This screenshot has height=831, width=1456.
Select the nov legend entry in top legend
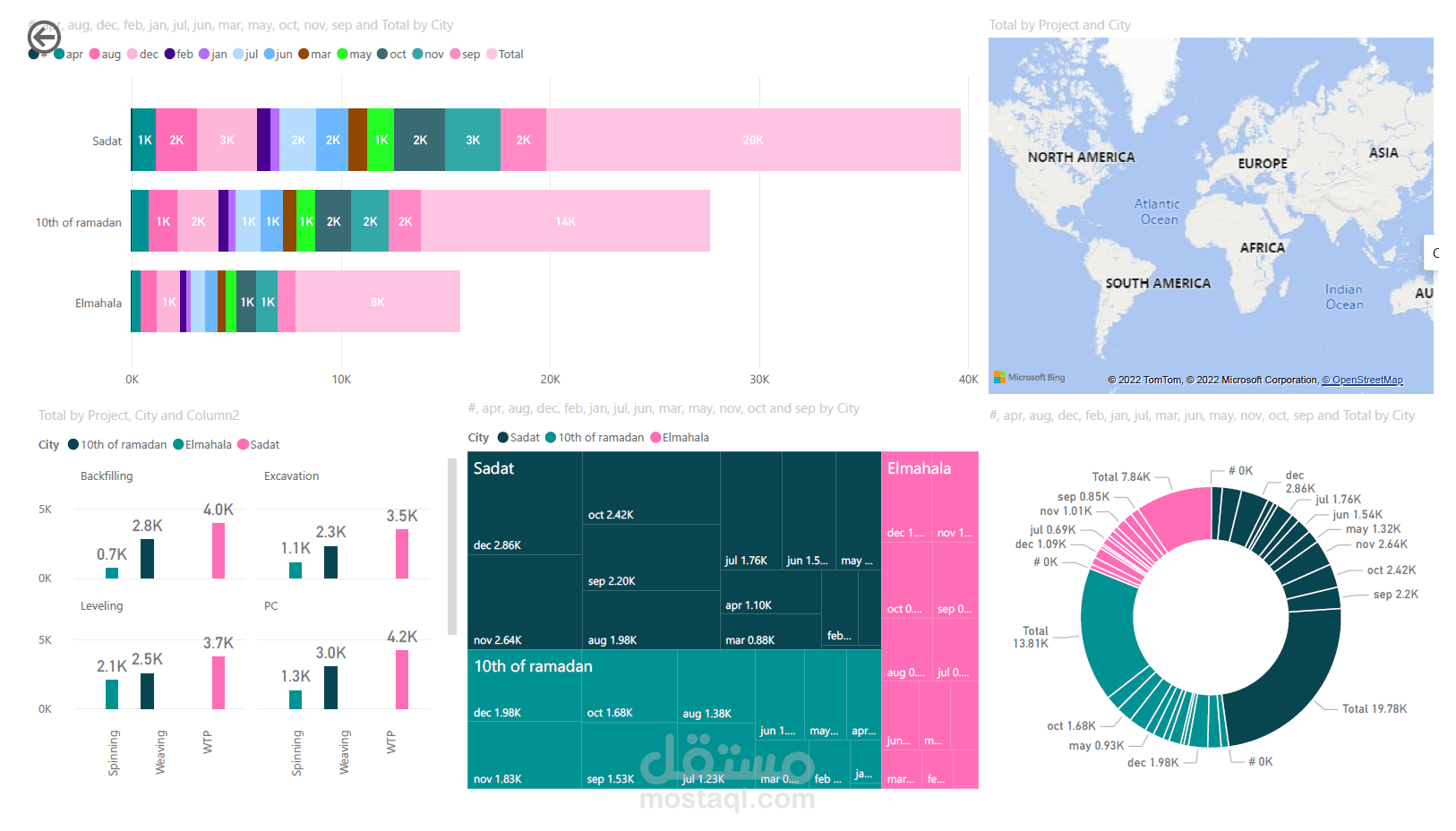point(428,54)
